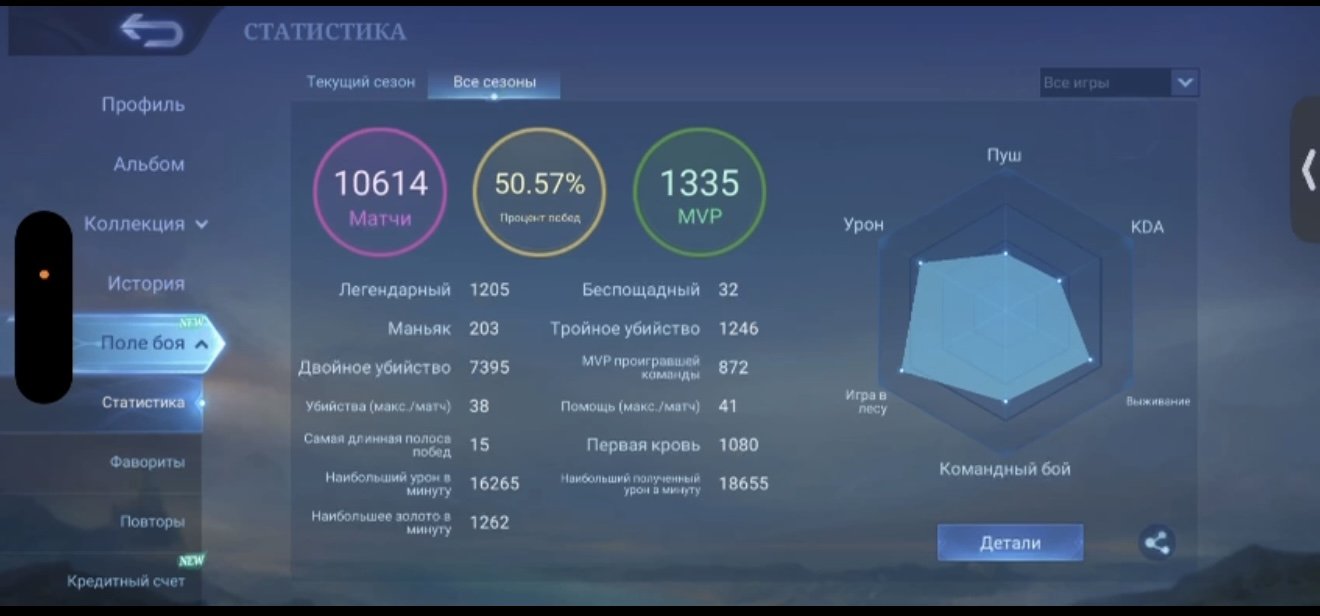Viewport: 1320px width, 616px height.
Task: Select the win rate percentage circle
Action: [x=540, y=193]
